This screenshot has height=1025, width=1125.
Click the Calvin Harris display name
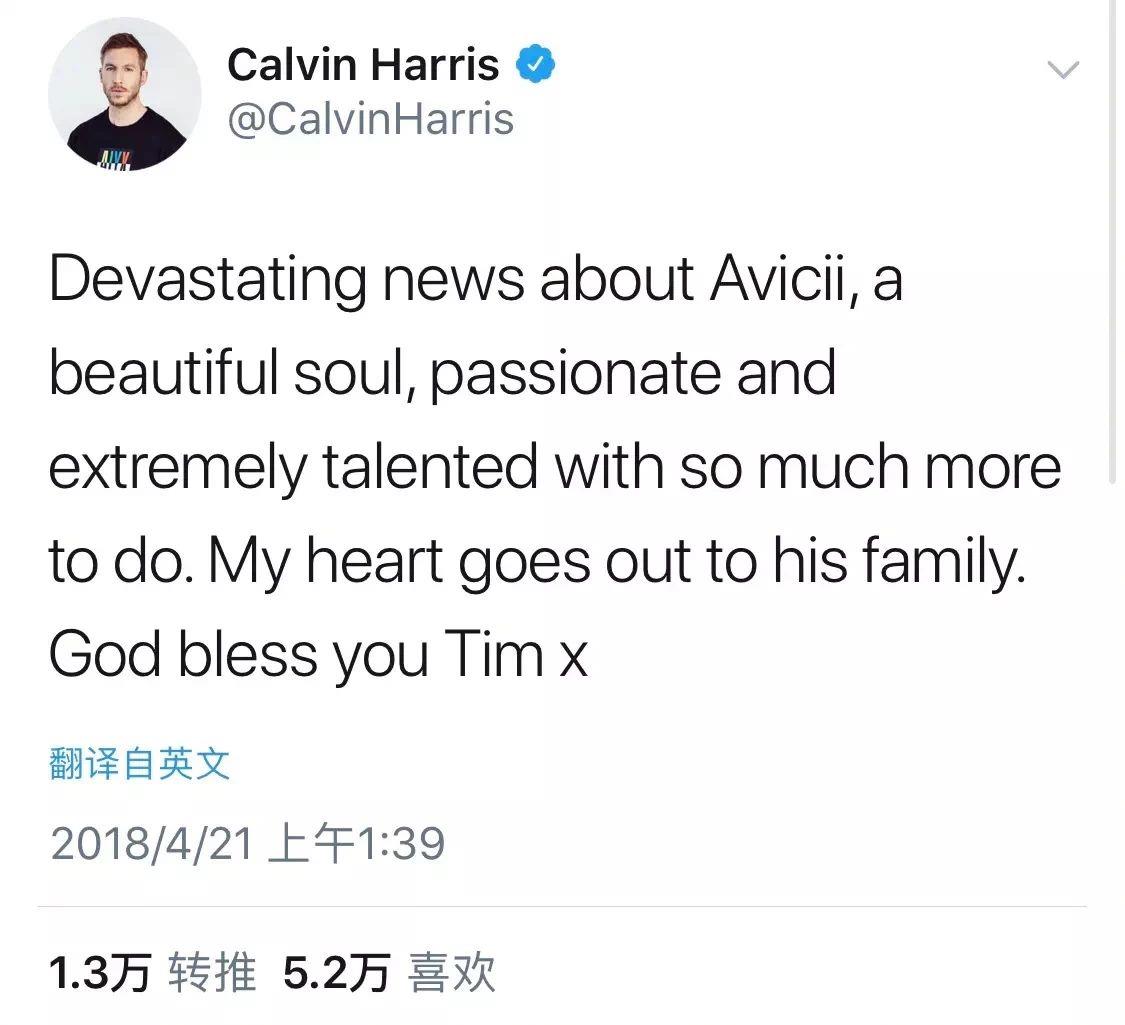point(363,64)
